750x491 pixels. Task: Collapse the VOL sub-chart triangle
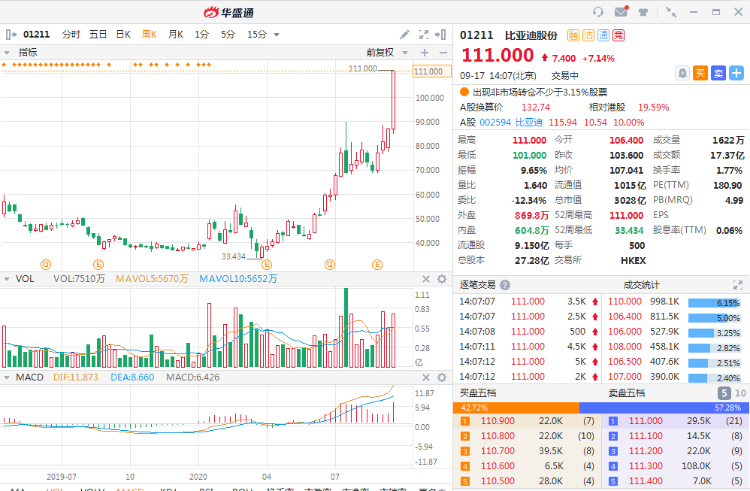pos(7,279)
